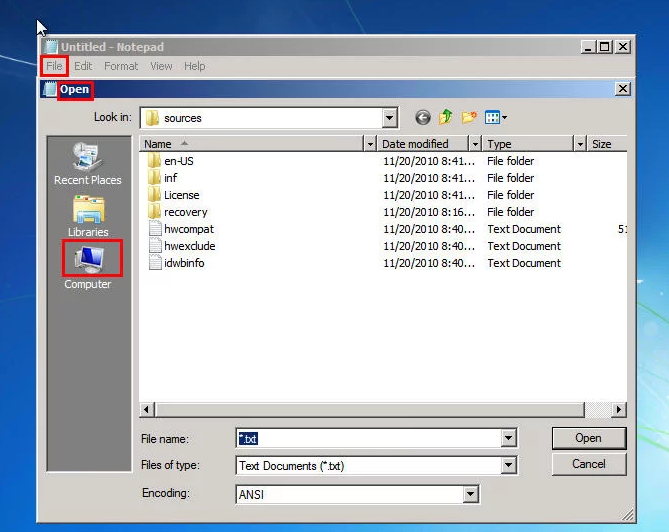Select the License folder icon
Image resolution: width=669 pixels, height=532 pixels.
(154, 195)
